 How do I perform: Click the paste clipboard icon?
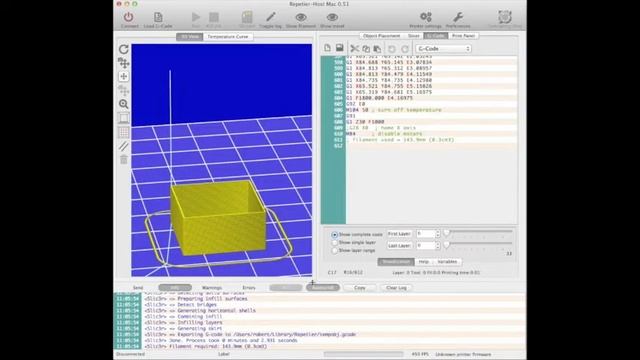tap(377, 49)
